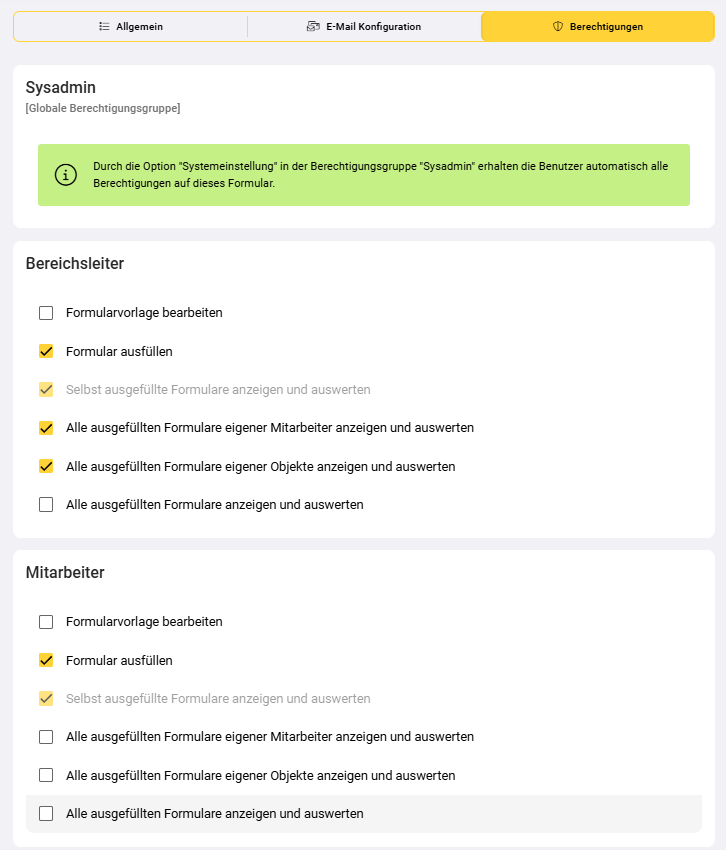This screenshot has width=726, height=850.
Task: Tick Alle ausgefüllten Formulare anzeigen for Mitarbeiter
Action: [x=46, y=814]
